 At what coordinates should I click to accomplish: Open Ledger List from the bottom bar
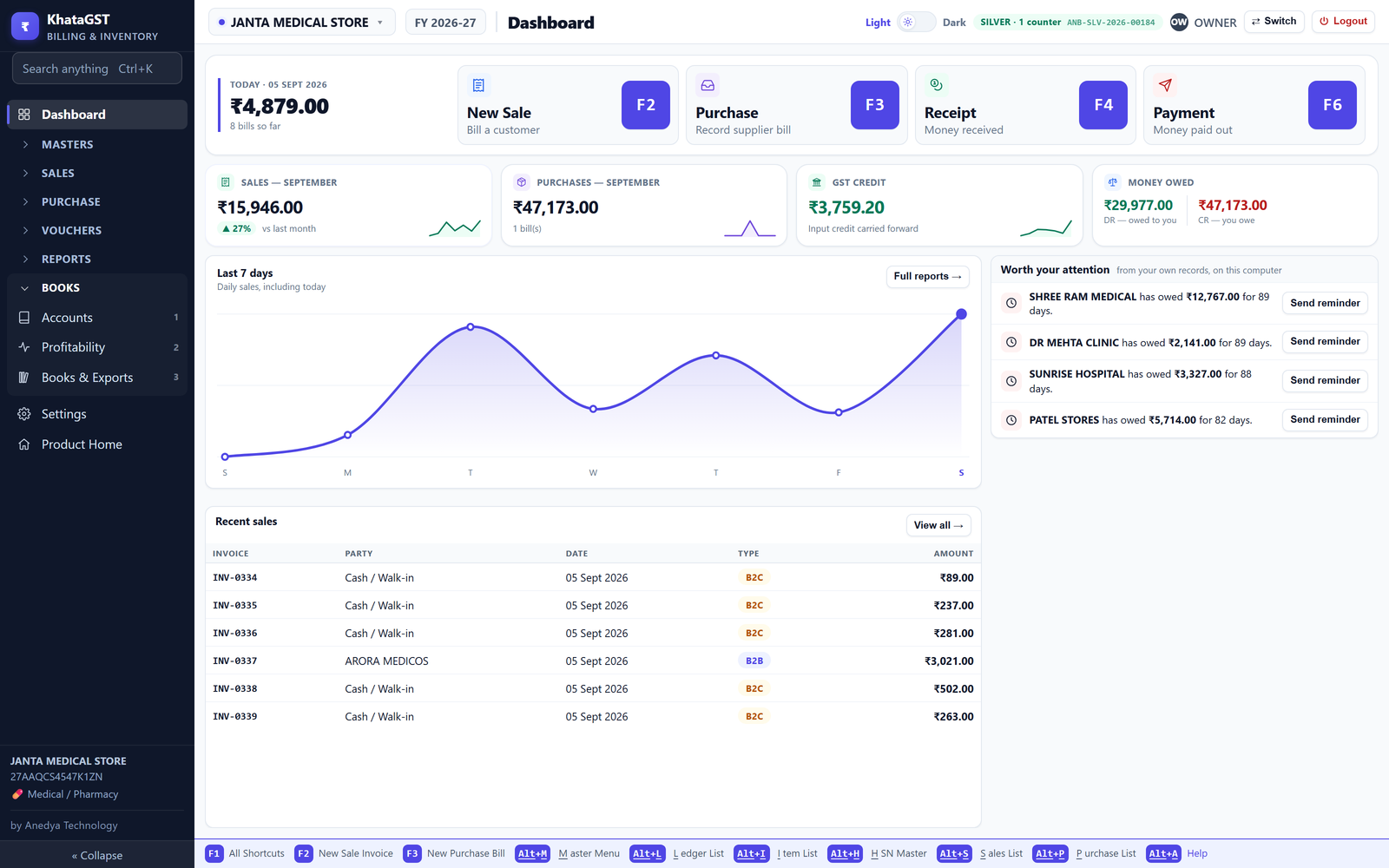(x=677, y=854)
